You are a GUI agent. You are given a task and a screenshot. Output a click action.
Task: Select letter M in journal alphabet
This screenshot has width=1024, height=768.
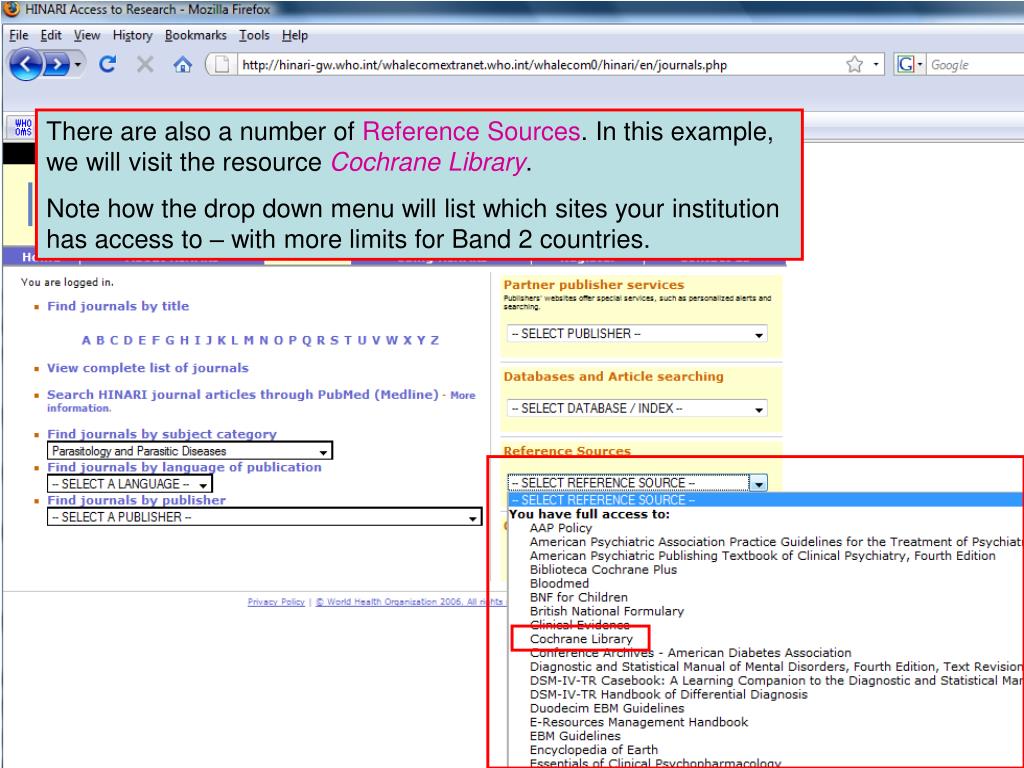[249, 340]
